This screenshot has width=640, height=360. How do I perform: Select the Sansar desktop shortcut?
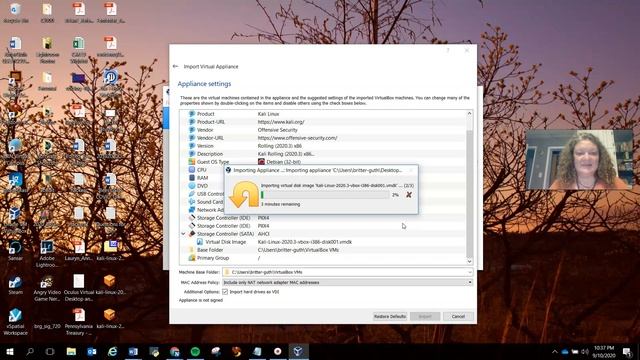click(x=15, y=251)
